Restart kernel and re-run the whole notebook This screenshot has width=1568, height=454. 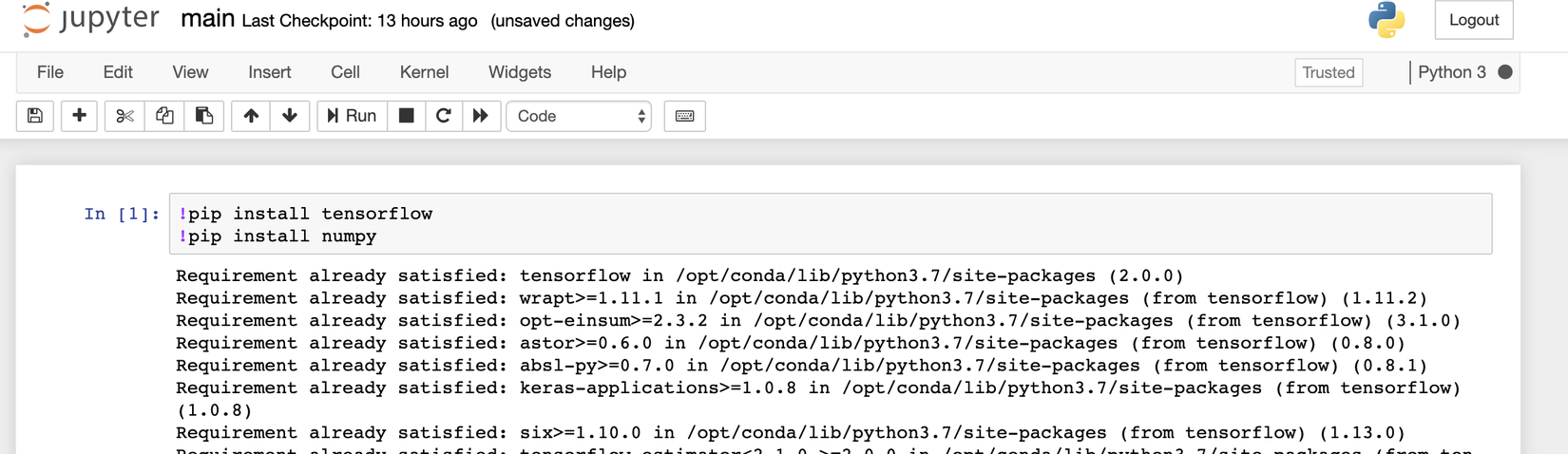tap(481, 116)
